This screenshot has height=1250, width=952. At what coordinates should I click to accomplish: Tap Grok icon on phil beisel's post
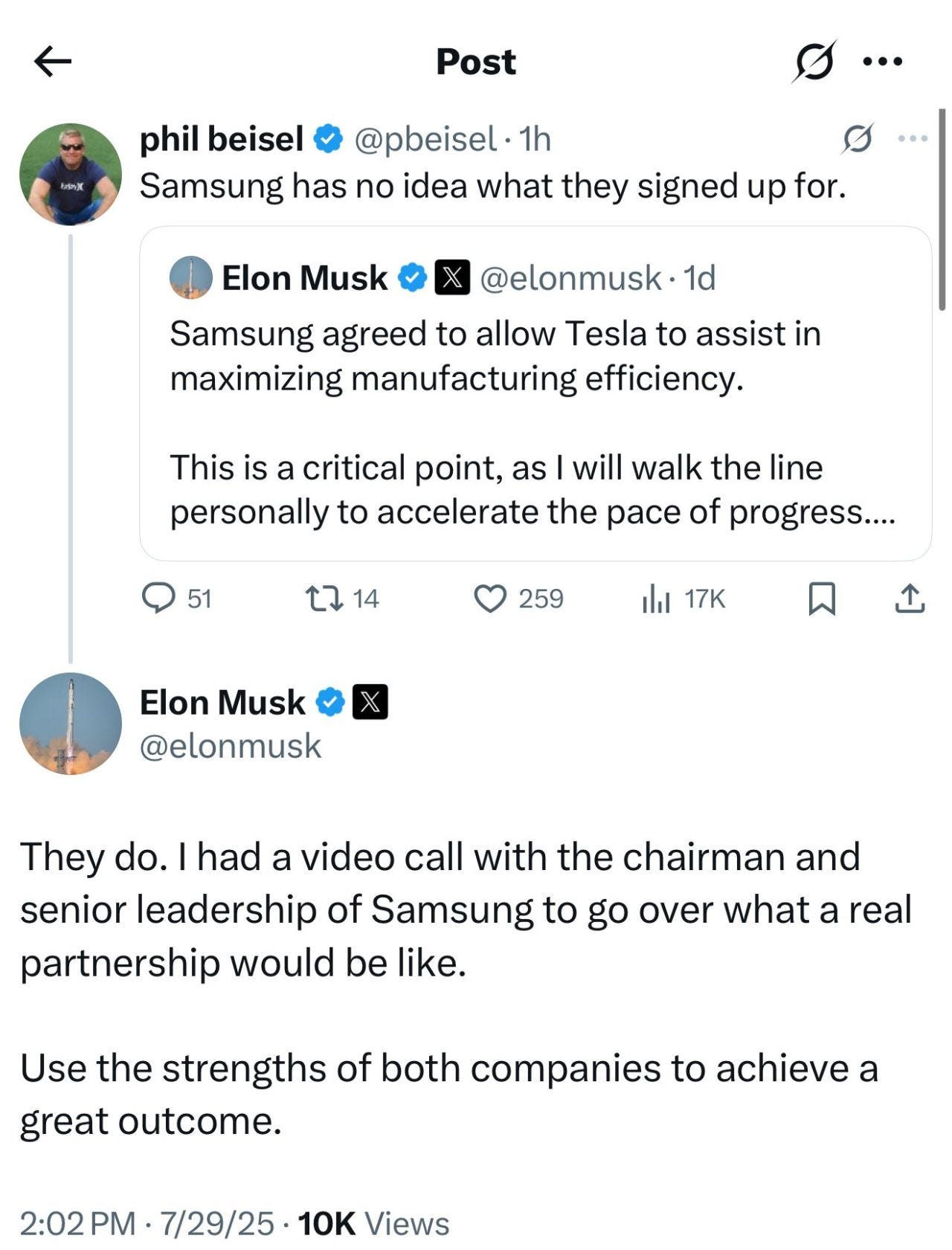pyautogui.click(x=858, y=138)
